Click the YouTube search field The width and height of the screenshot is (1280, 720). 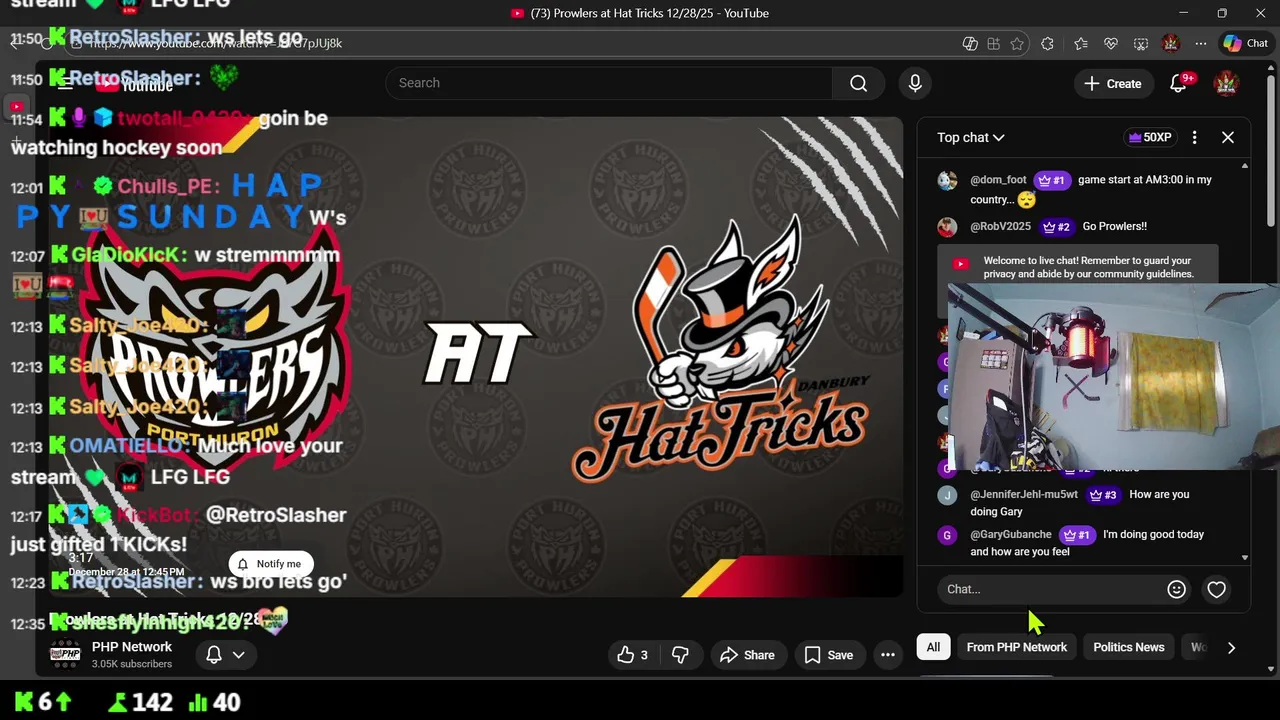(x=610, y=83)
